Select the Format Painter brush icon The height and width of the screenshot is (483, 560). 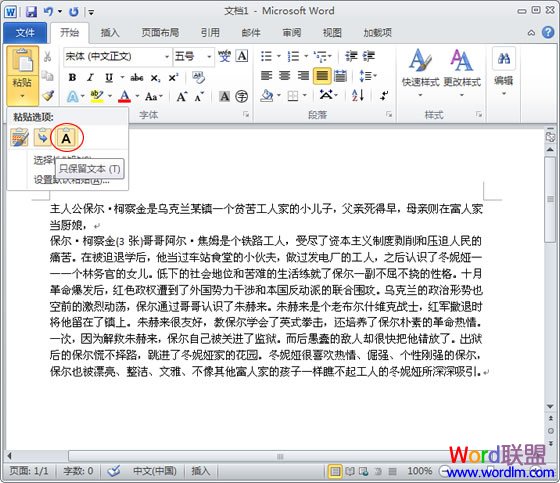tap(48, 95)
